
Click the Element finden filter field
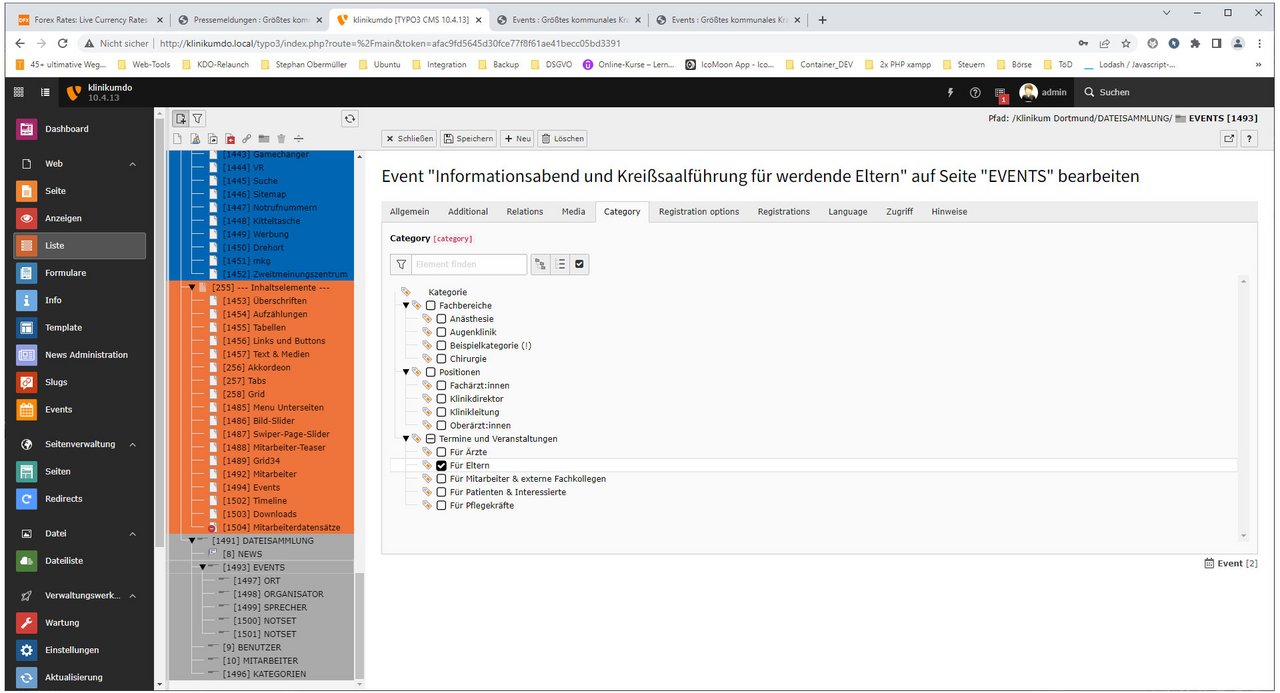[x=468, y=264]
